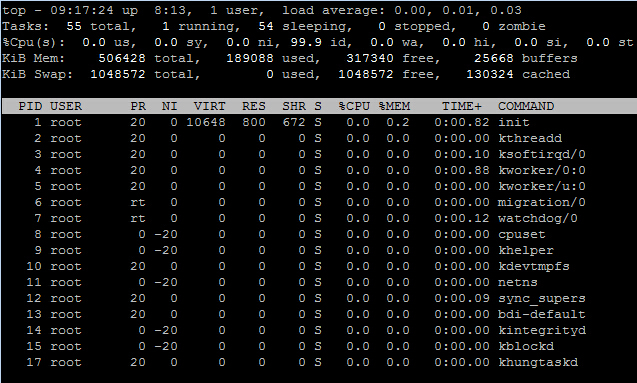Select the init process row

tap(318, 122)
